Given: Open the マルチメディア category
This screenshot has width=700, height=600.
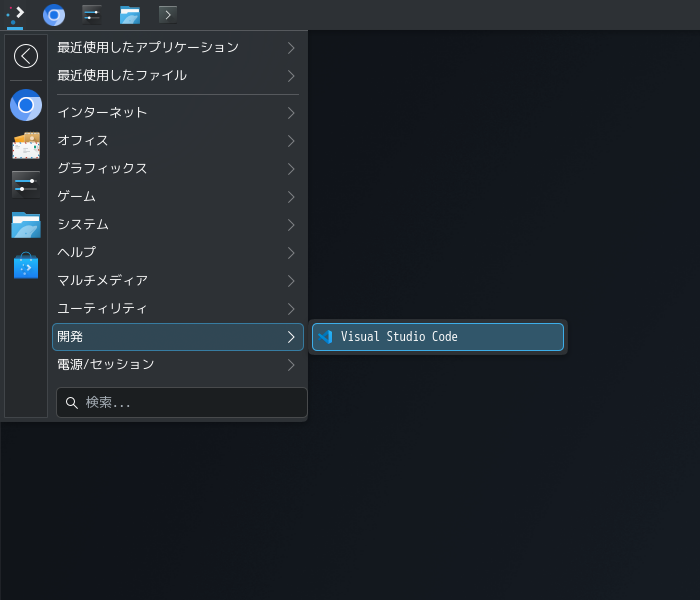Looking at the screenshot, I should coord(178,281).
